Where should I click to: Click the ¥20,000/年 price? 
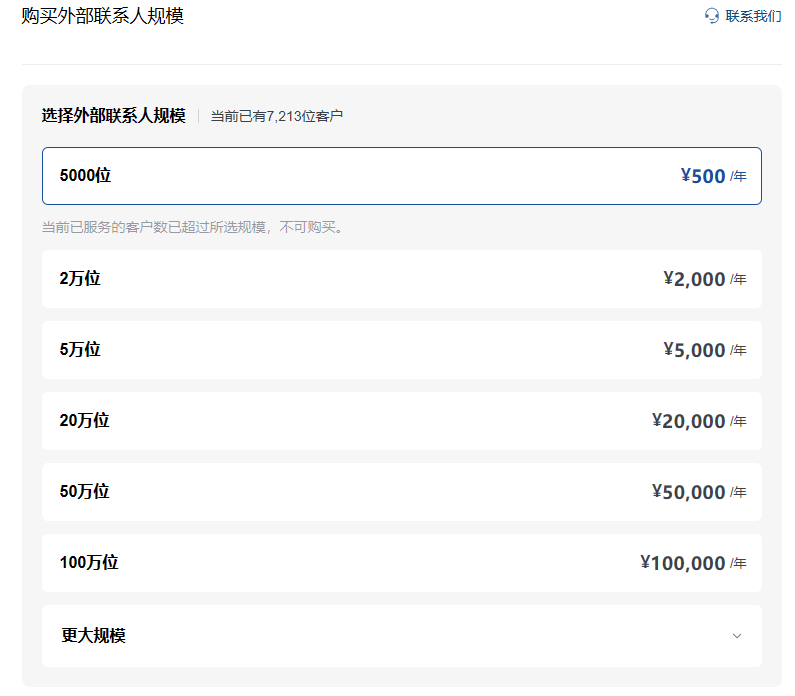click(698, 421)
